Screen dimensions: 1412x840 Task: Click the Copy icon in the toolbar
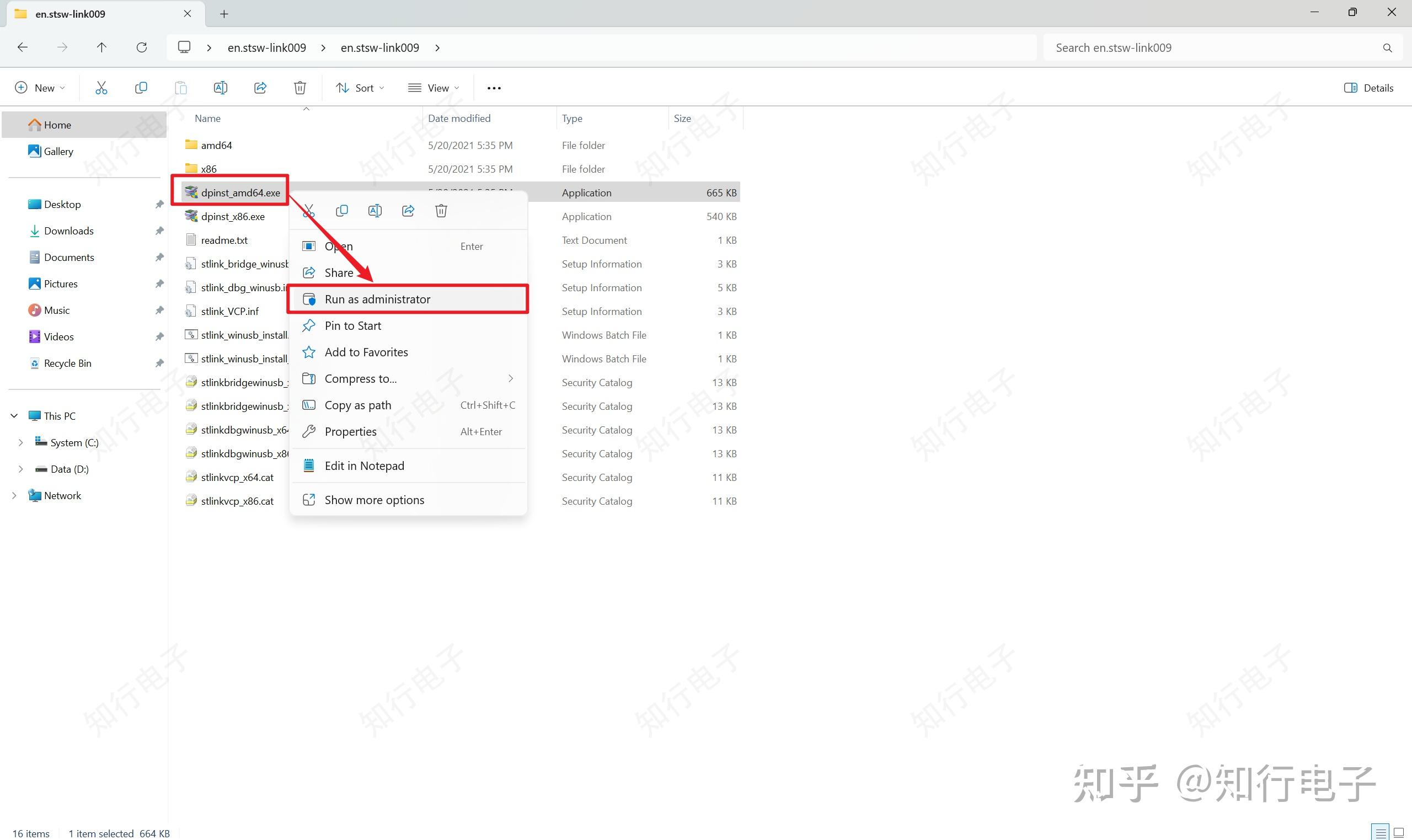pos(141,88)
